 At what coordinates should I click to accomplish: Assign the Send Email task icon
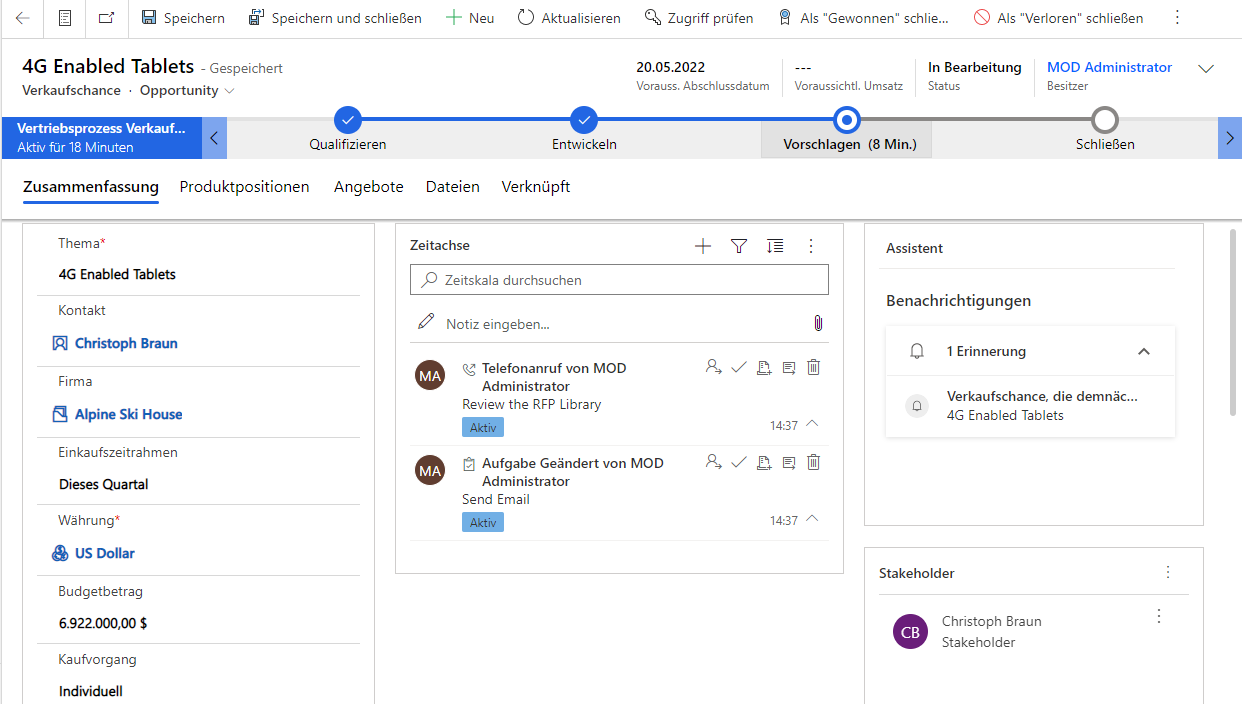713,462
